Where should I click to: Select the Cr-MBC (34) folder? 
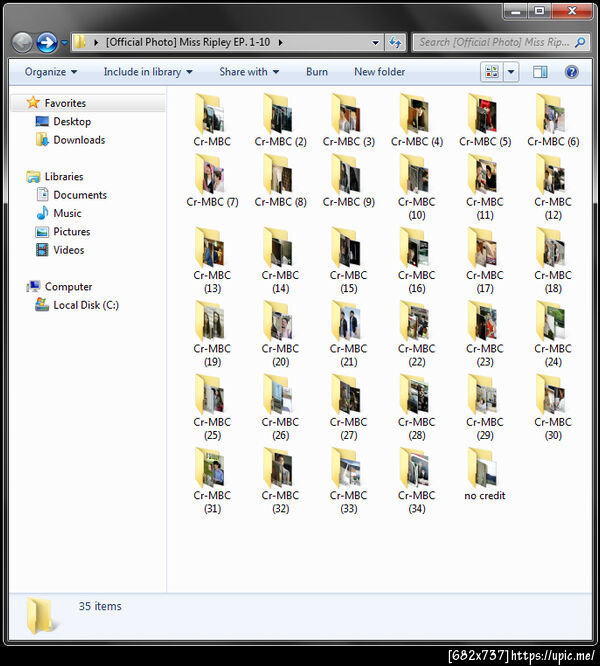click(x=417, y=481)
